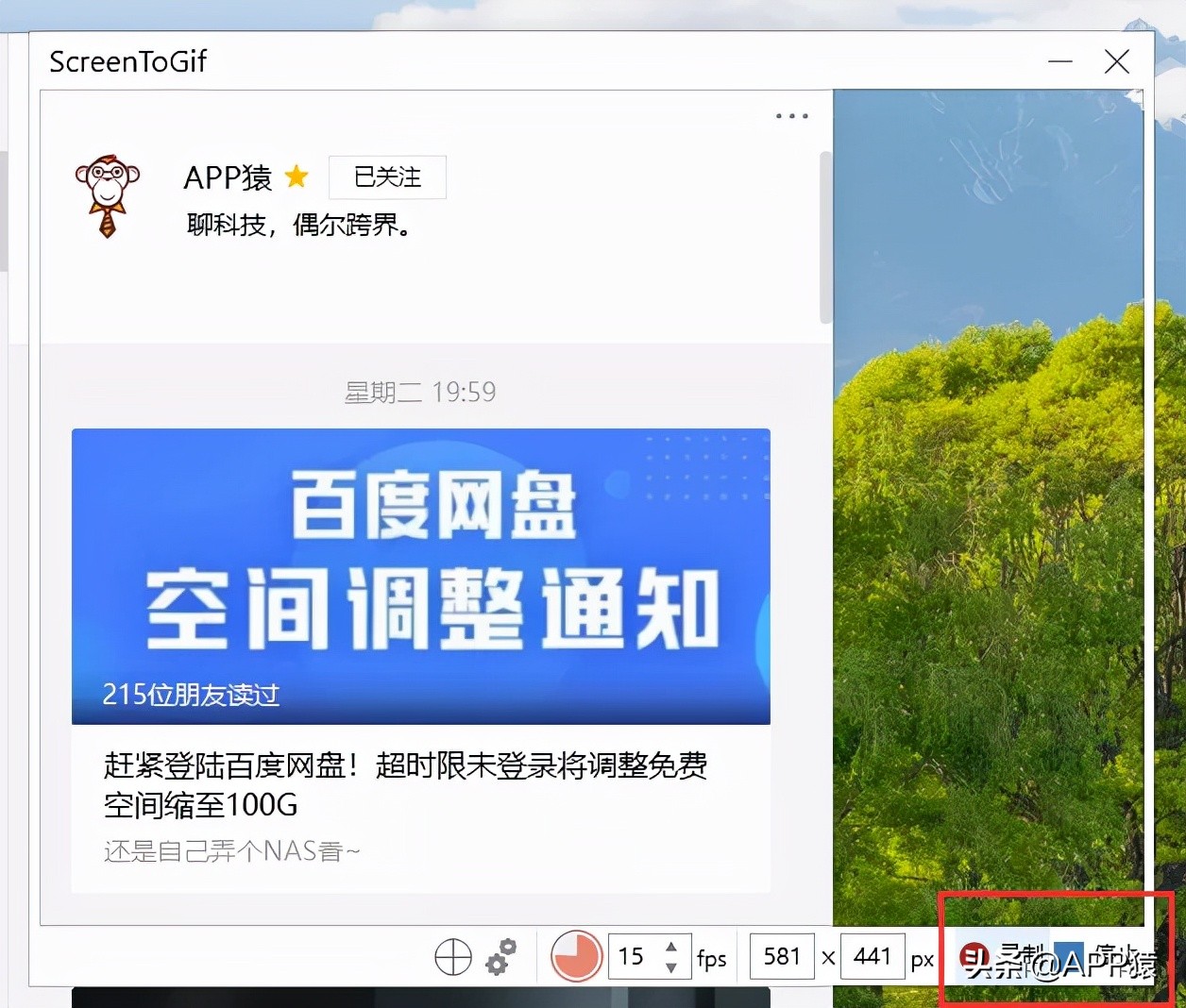Open the three-dot more options menu
Image resolution: width=1186 pixels, height=1008 pixels.
(x=790, y=115)
